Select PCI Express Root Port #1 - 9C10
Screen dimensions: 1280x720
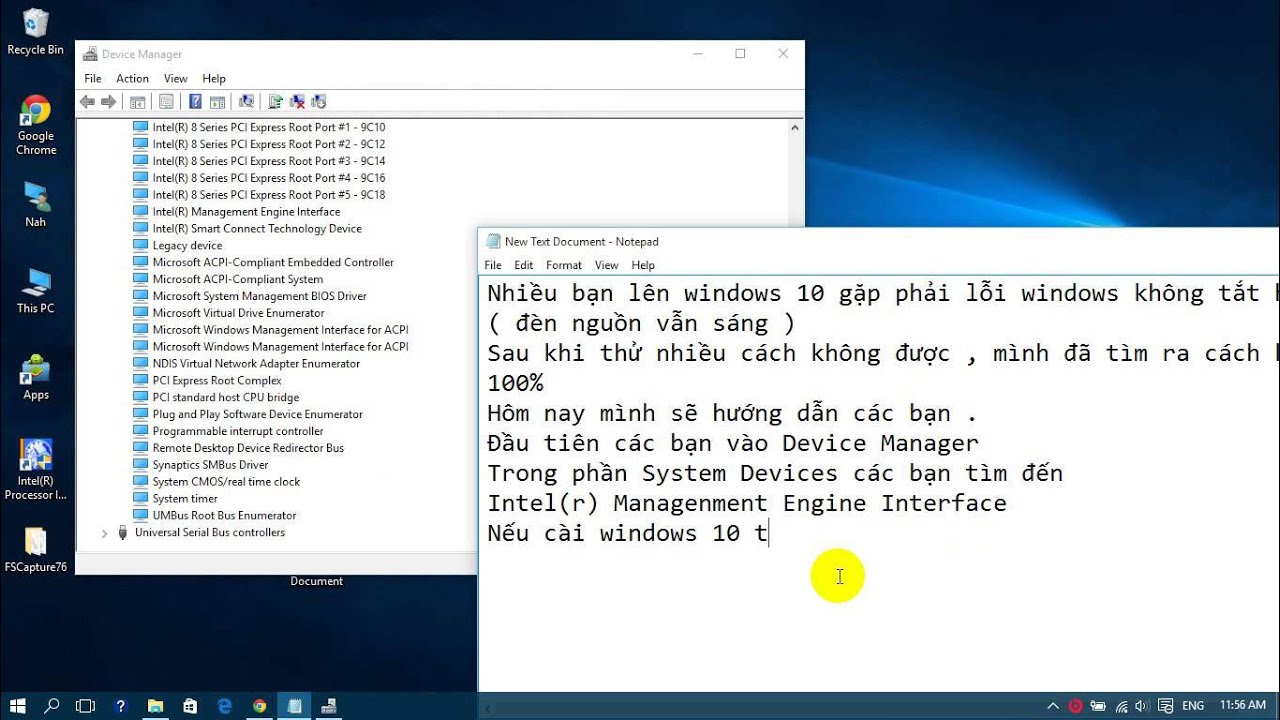pyautogui.click(x=268, y=128)
